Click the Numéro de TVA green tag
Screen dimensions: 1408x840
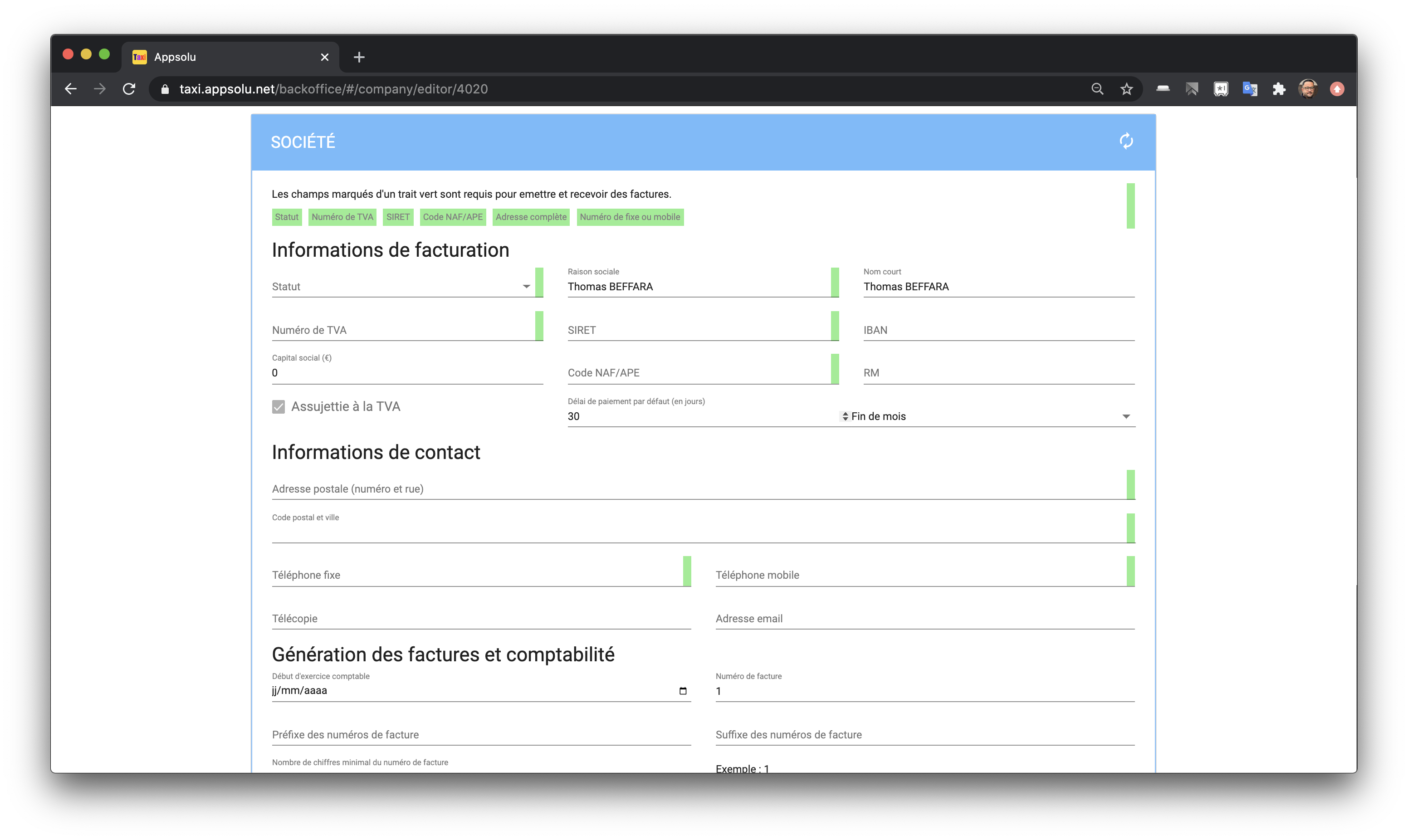pyautogui.click(x=342, y=217)
